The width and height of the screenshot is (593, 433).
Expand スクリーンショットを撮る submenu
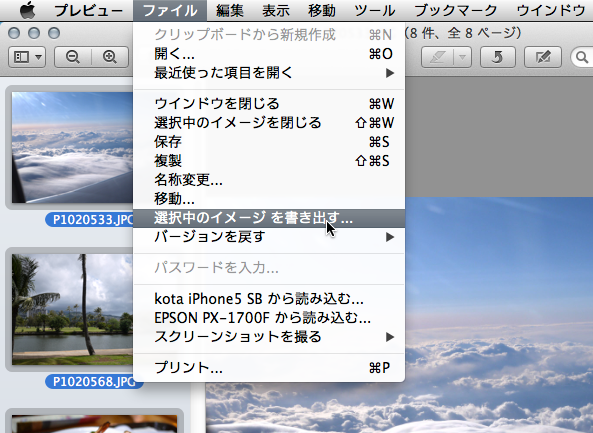click(x=269, y=337)
